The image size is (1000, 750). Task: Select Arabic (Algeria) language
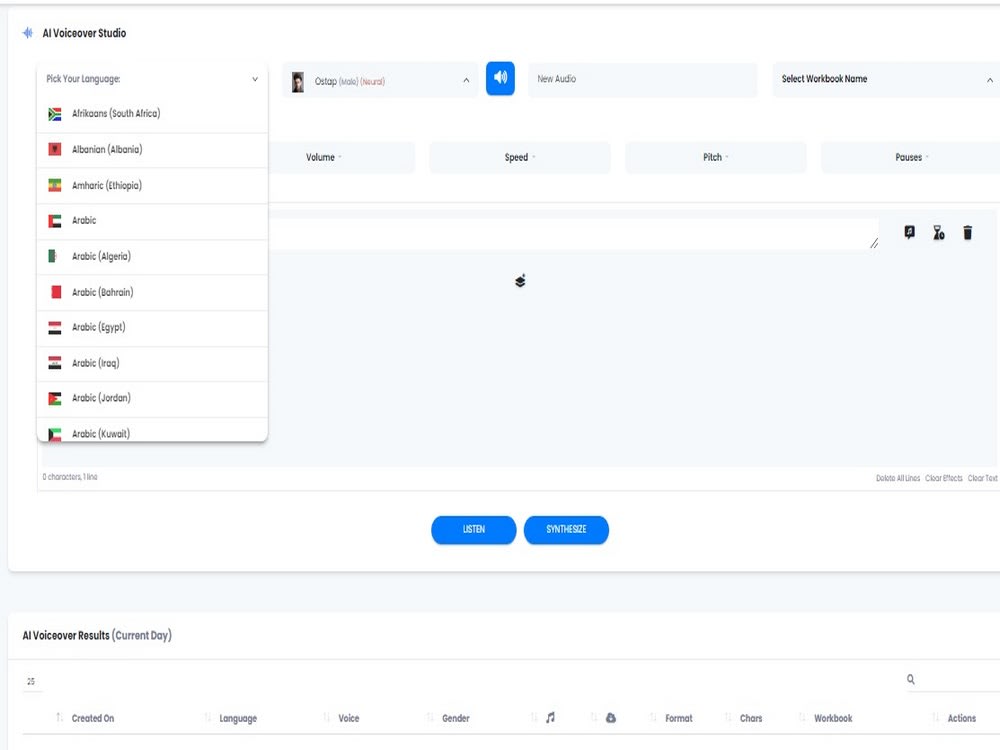pyautogui.click(x=152, y=256)
